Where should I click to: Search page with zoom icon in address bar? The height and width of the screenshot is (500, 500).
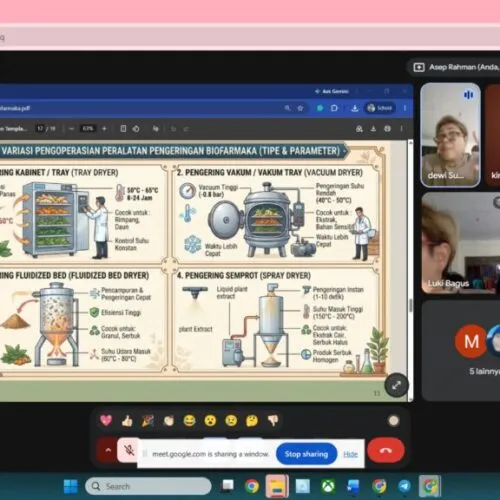pyautogui.click(x=287, y=108)
